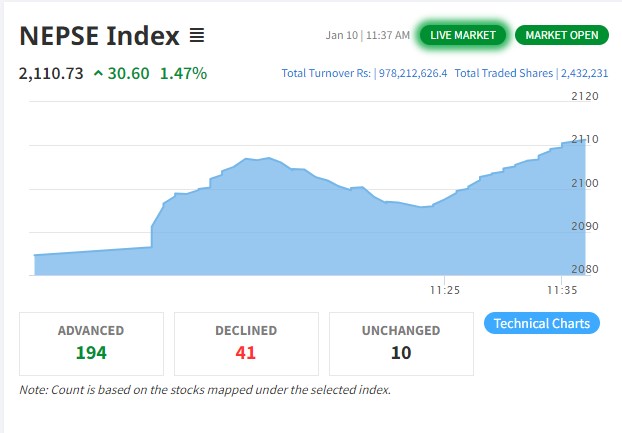Image resolution: width=622 pixels, height=433 pixels.
Task: Open Technical Charts
Action: 542,323
